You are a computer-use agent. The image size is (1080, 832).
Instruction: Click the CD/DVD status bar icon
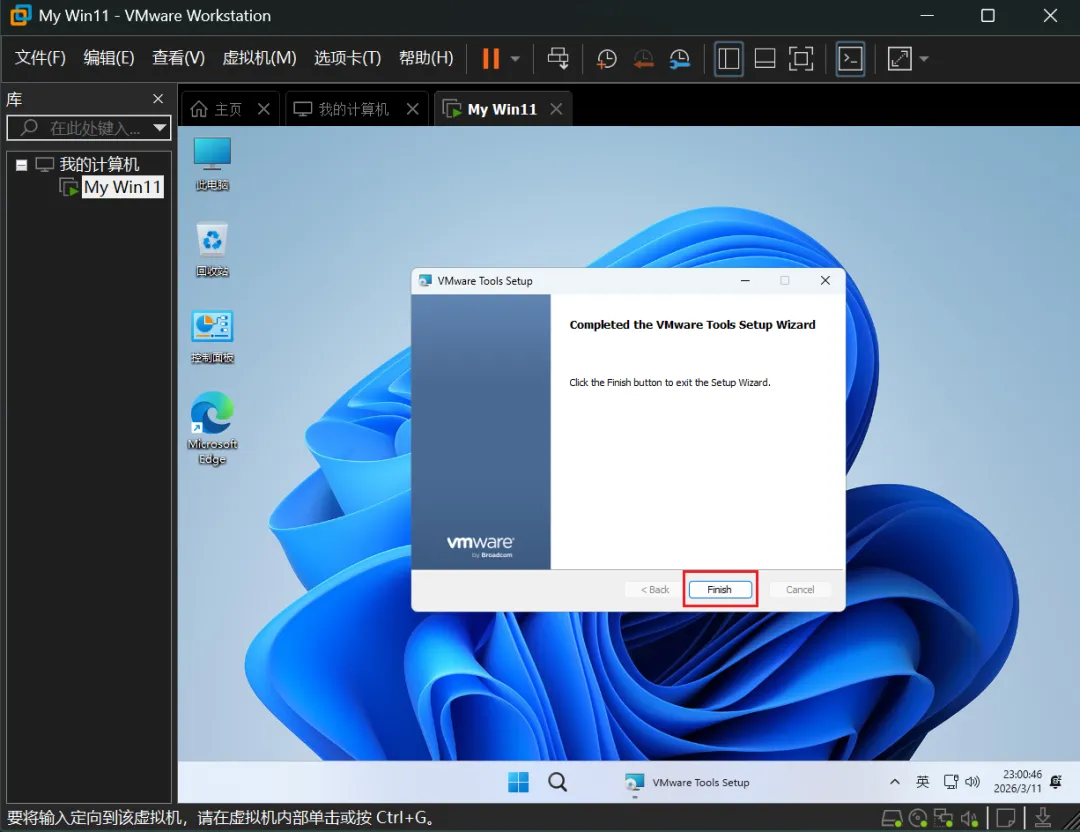click(918, 818)
